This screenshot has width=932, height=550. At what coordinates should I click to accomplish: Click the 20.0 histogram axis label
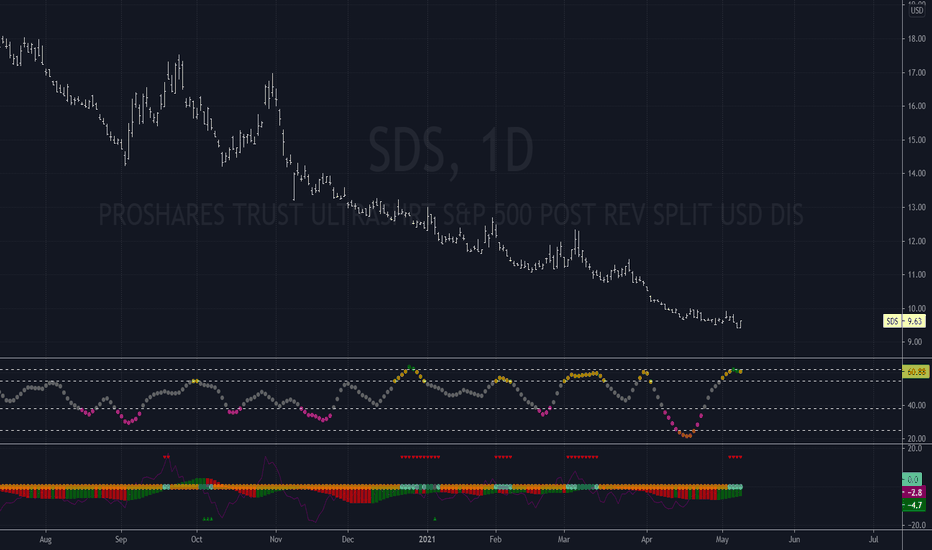point(915,449)
